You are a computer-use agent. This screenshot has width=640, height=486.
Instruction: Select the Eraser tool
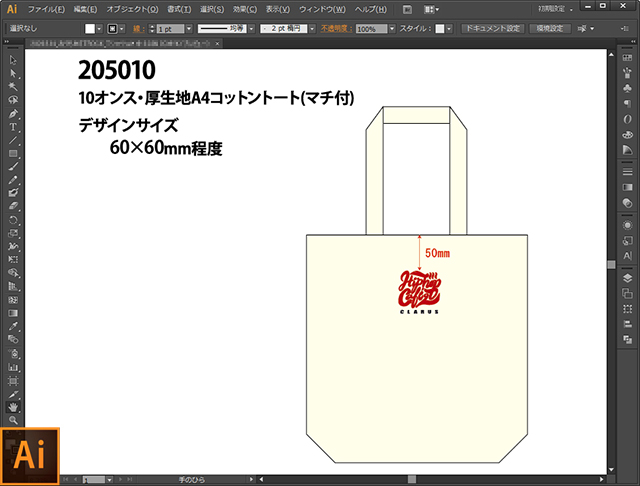(x=13, y=206)
